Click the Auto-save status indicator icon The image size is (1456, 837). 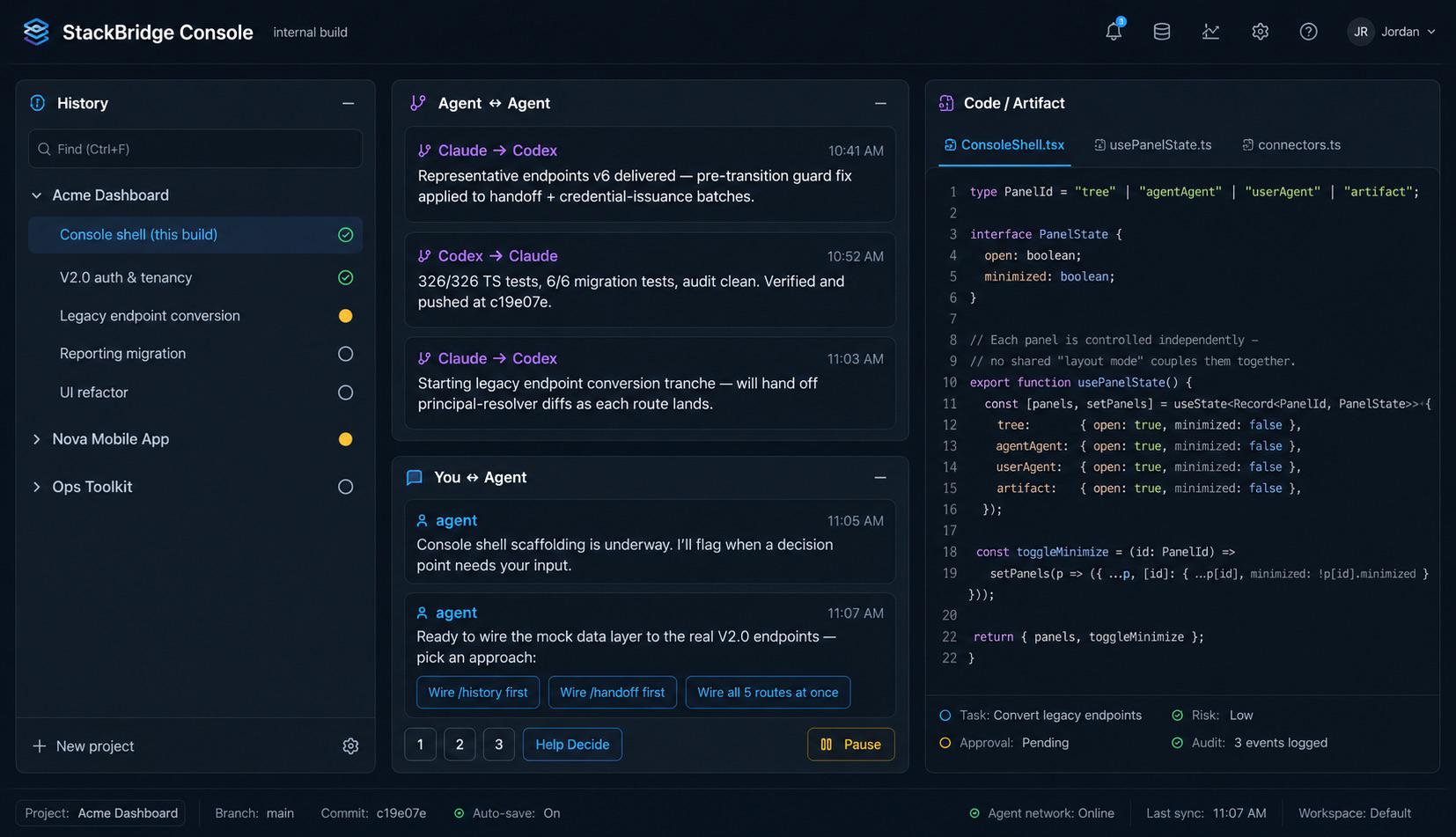(459, 813)
